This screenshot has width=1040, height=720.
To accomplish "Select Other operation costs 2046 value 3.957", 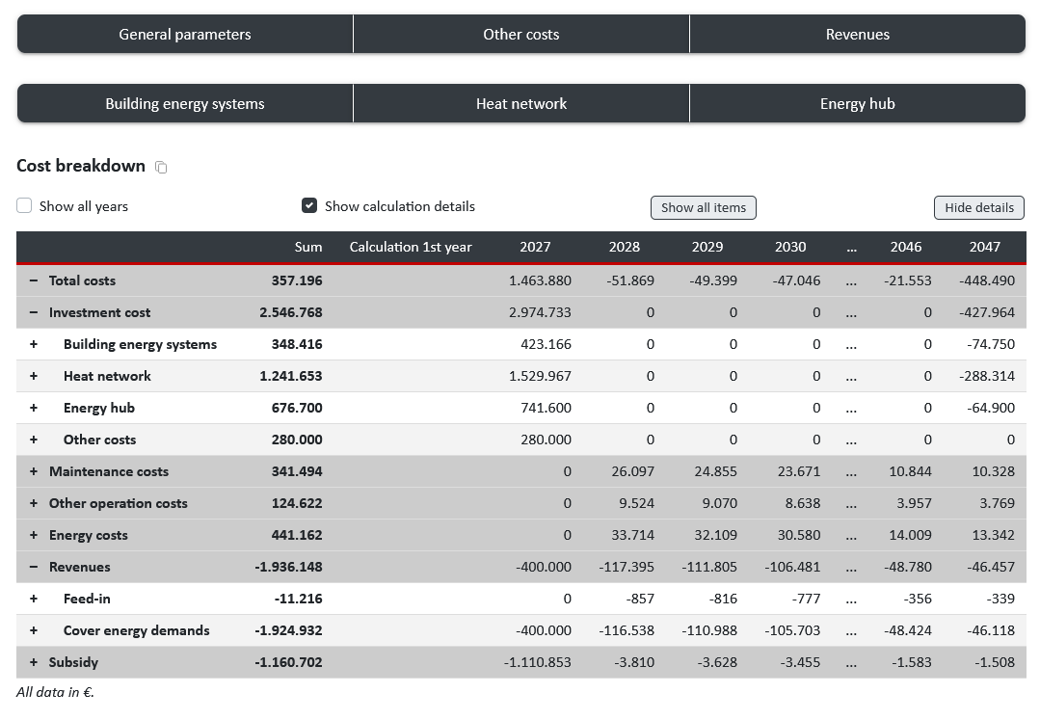I will tap(914, 503).
